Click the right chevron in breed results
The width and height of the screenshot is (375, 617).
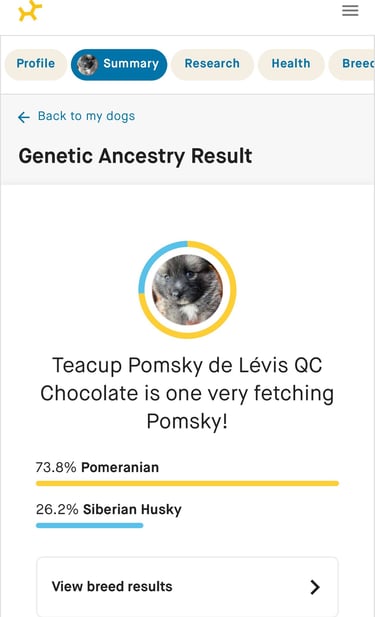(315, 587)
